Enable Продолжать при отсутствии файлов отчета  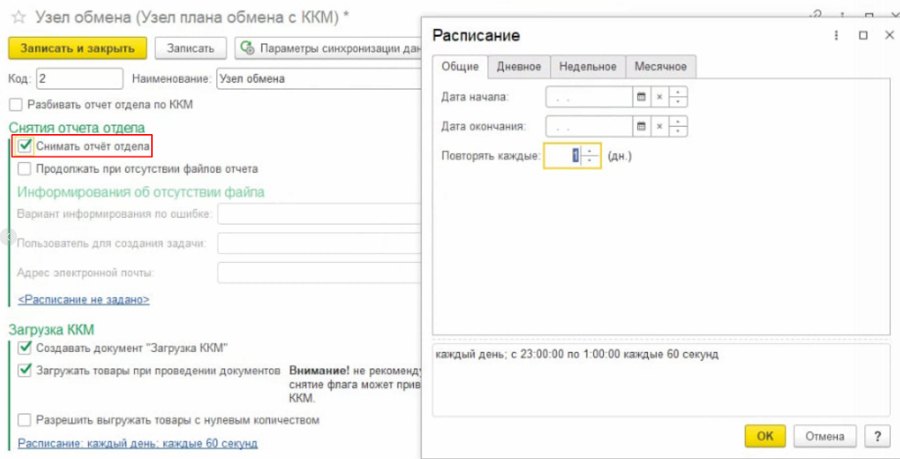point(24,169)
